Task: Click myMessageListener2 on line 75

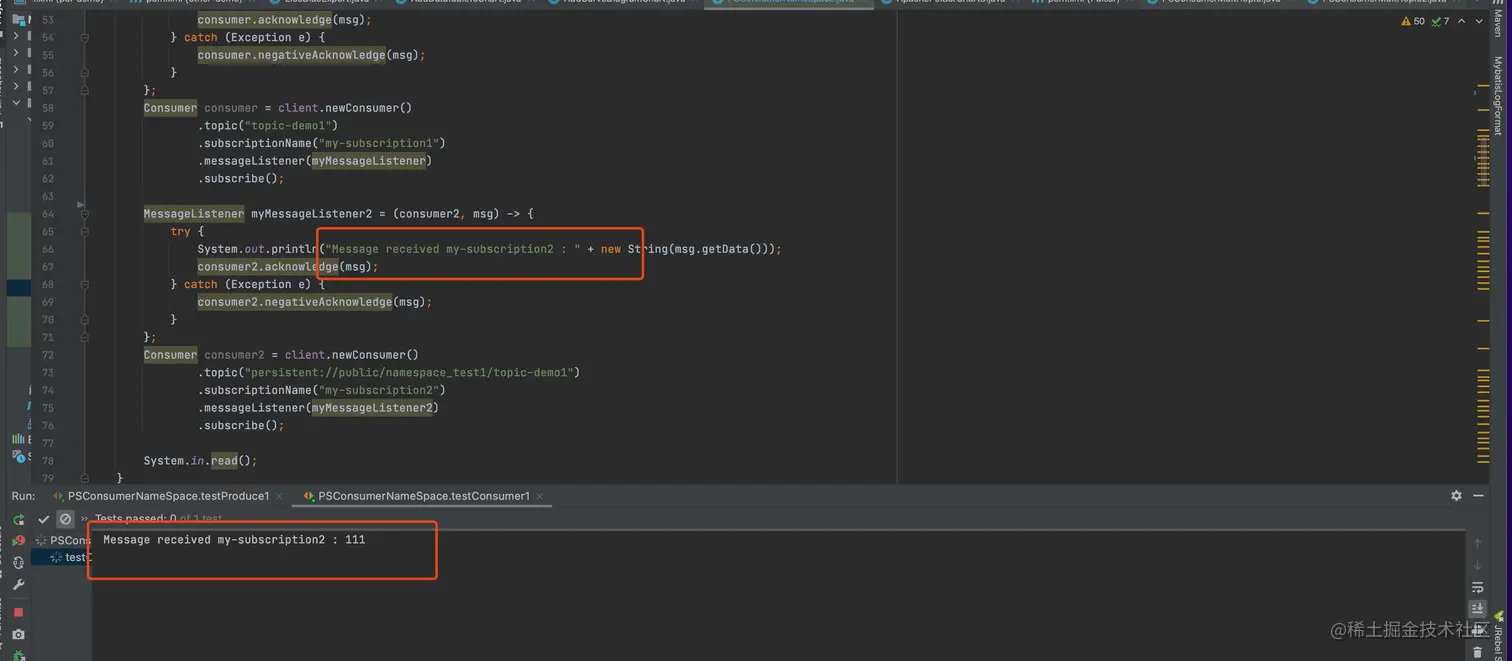Action: 372,408
